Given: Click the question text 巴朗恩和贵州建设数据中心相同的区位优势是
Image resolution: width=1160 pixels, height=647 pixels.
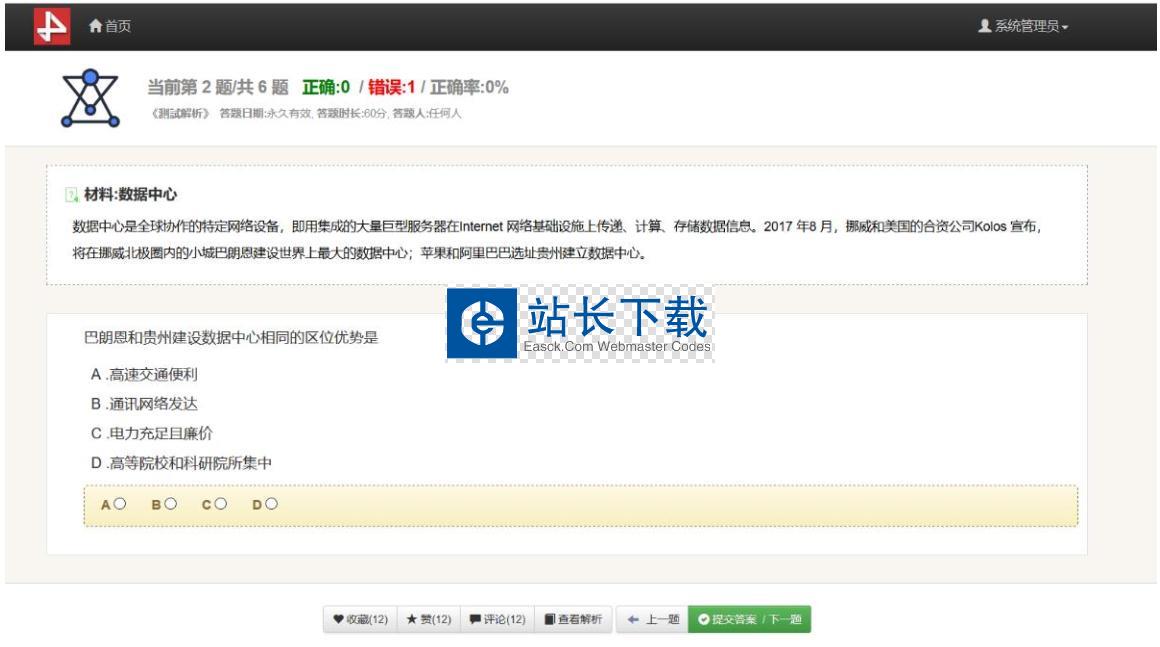Looking at the screenshot, I should click(231, 338).
